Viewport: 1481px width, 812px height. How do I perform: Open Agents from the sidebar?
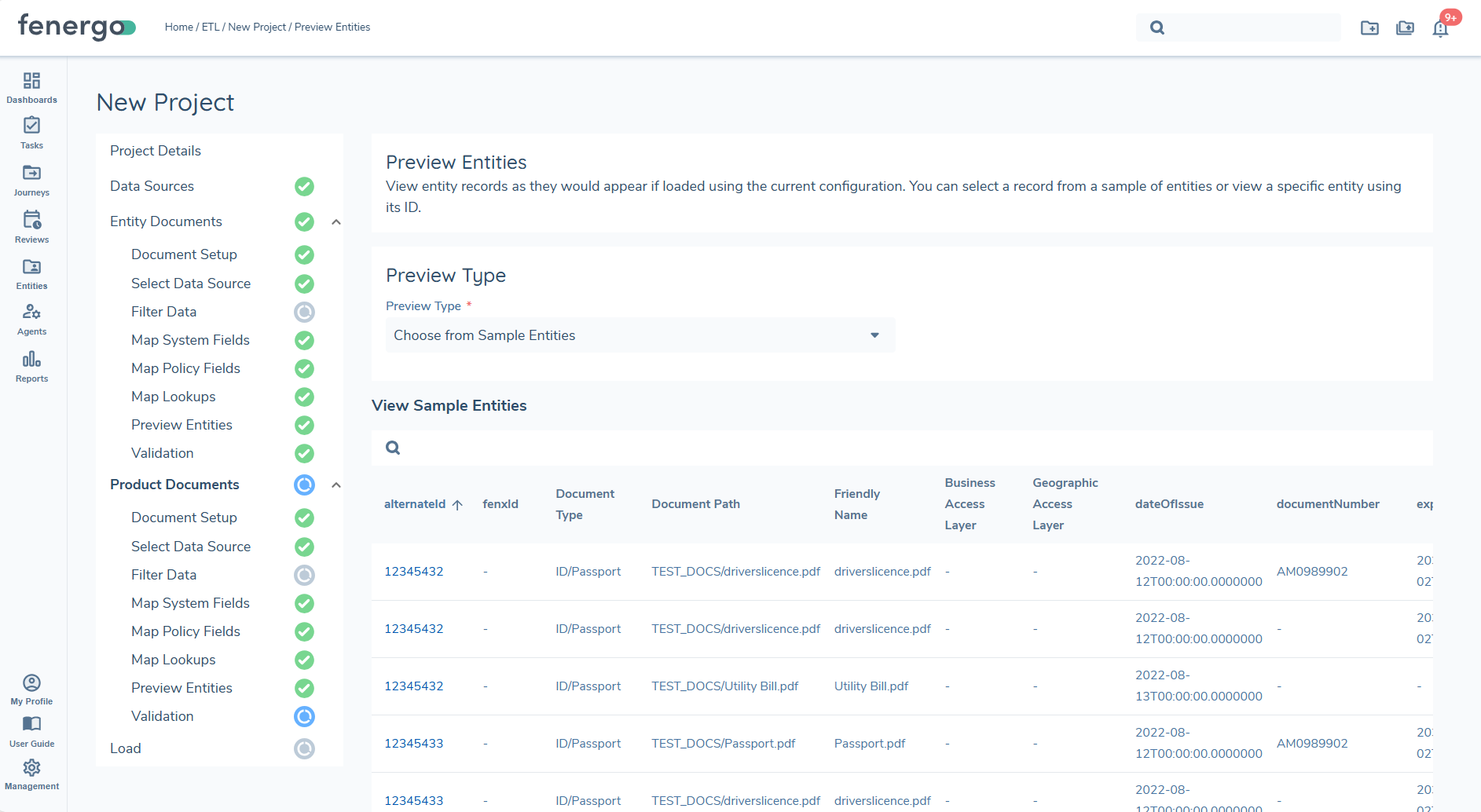click(x=31, y=319)
